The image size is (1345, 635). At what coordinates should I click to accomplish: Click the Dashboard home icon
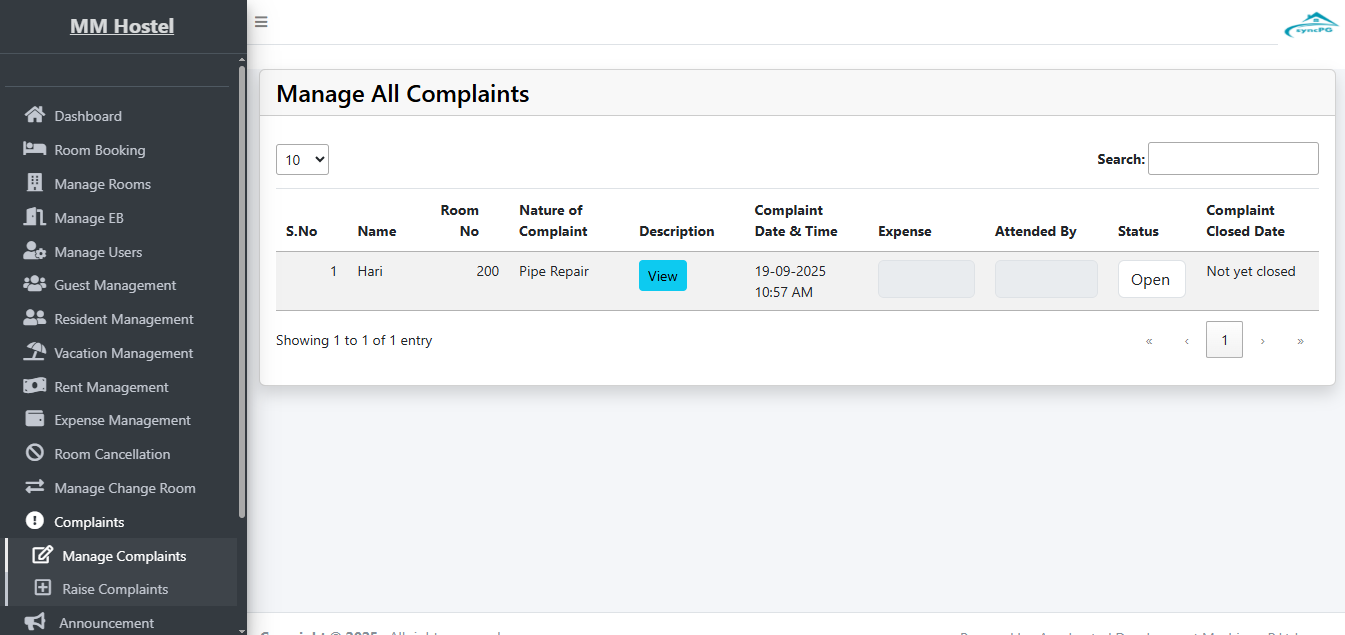[x=35, y=115]
